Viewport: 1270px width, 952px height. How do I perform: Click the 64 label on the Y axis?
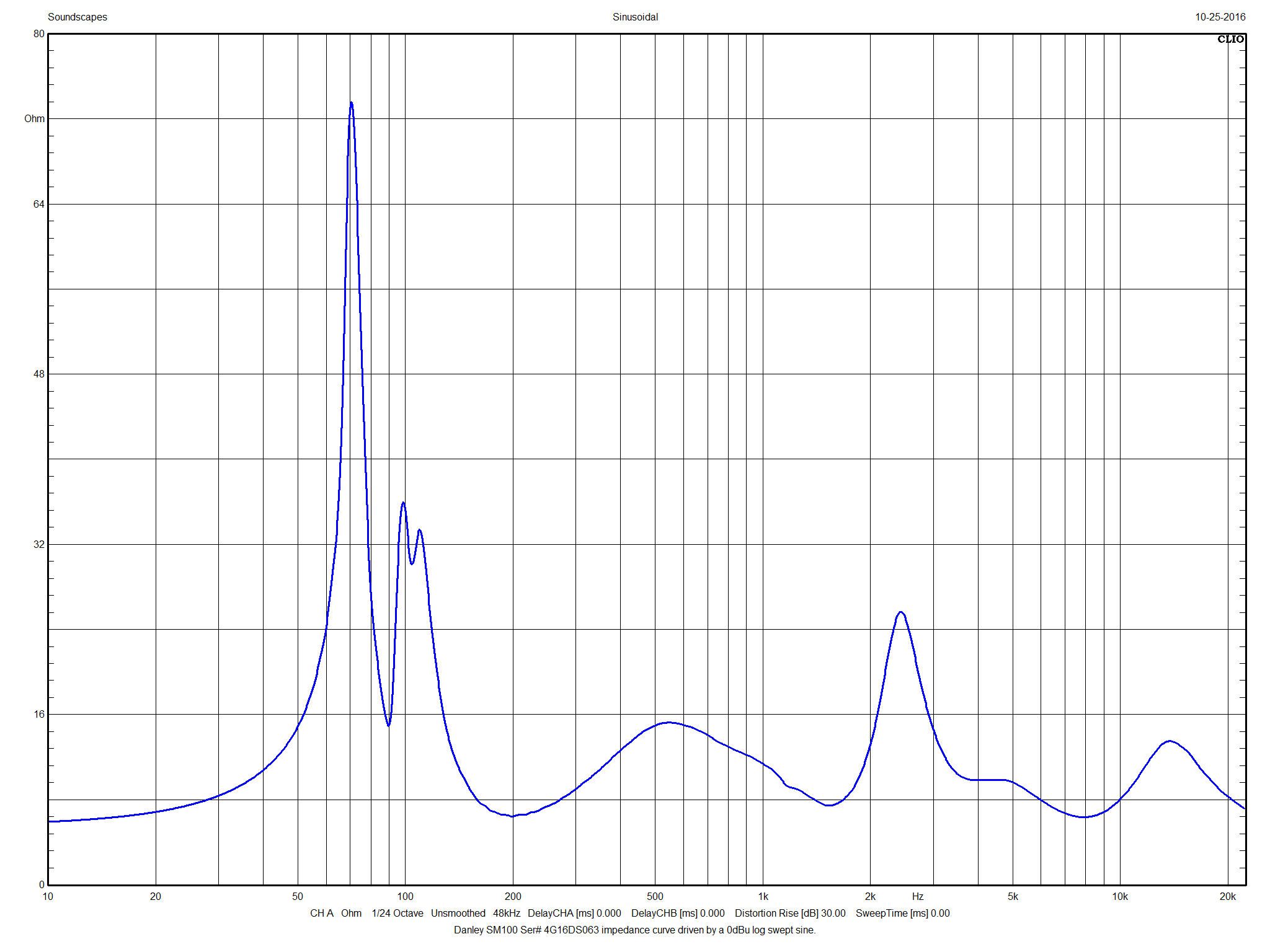tap(39, 204)
